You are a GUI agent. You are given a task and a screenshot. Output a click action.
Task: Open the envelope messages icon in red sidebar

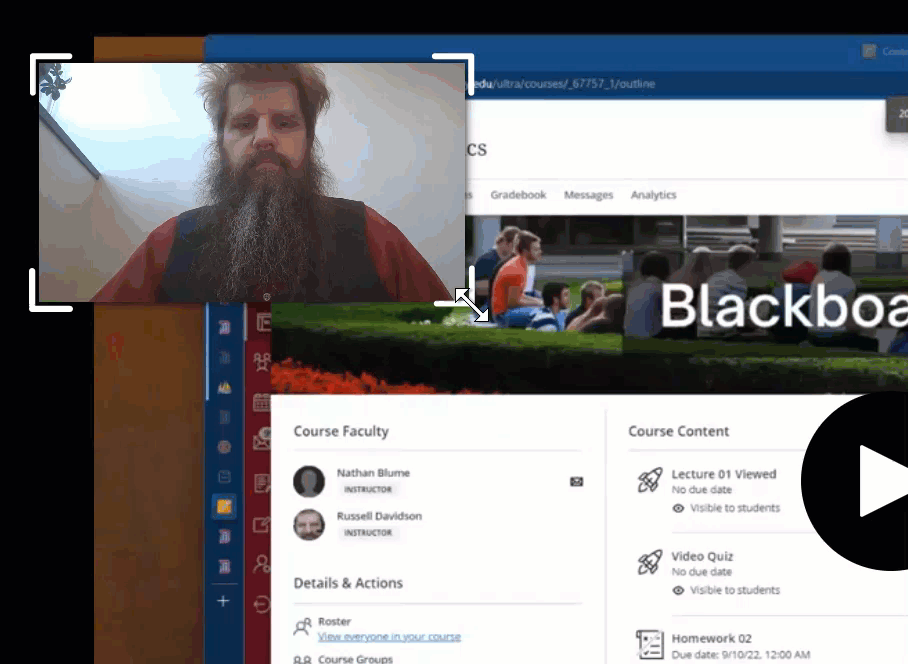click(x=262, y=440)
